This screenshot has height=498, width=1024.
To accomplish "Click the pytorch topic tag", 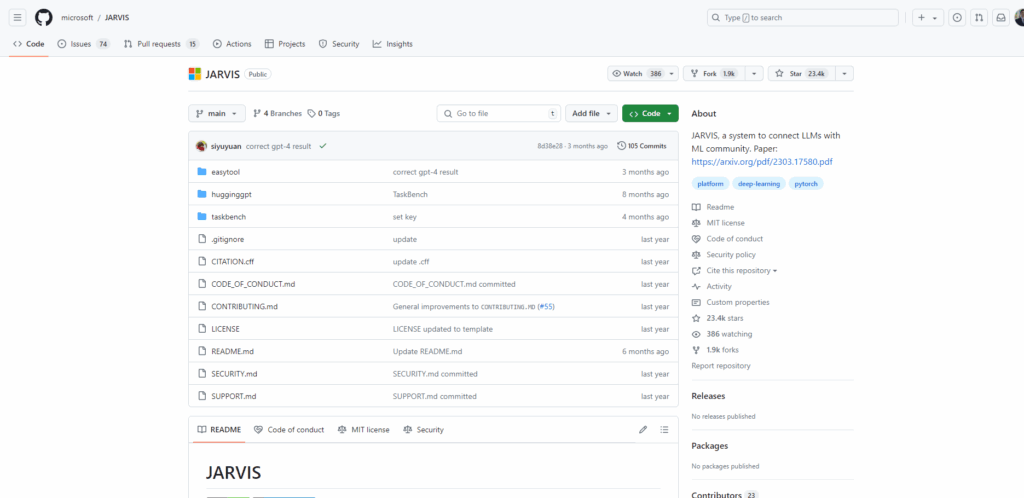I will pyautogui.click(x=807, y=184).
